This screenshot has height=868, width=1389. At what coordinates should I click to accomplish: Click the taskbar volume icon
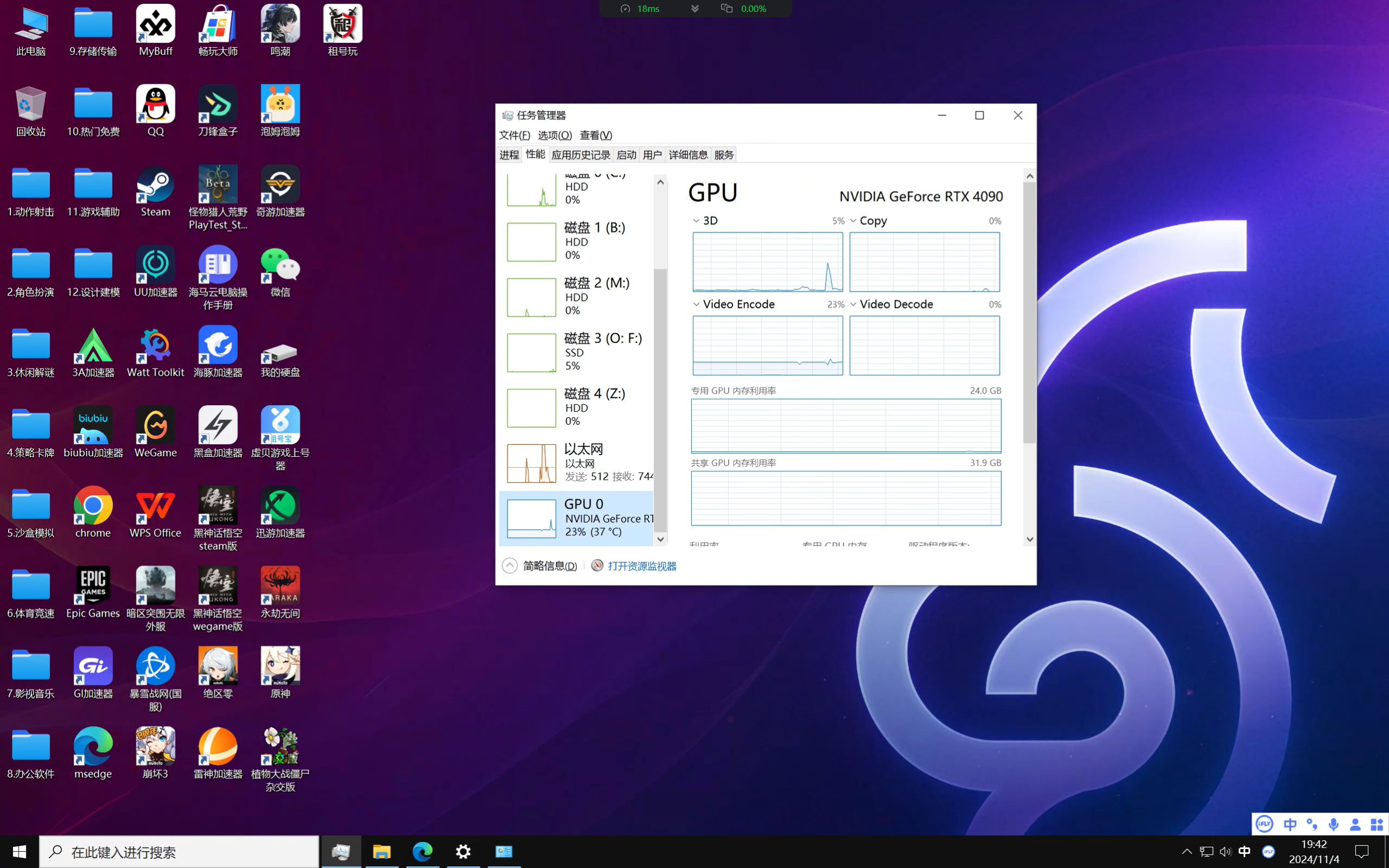pos(1226,851)
